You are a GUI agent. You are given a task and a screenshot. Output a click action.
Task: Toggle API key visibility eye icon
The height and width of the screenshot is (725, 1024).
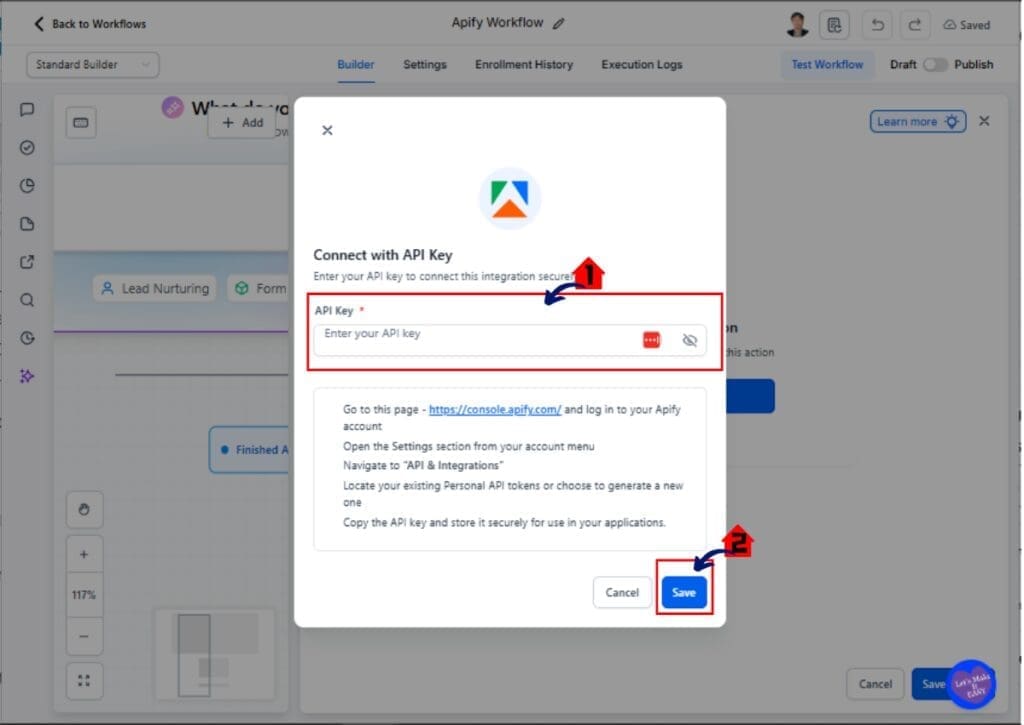690,340
